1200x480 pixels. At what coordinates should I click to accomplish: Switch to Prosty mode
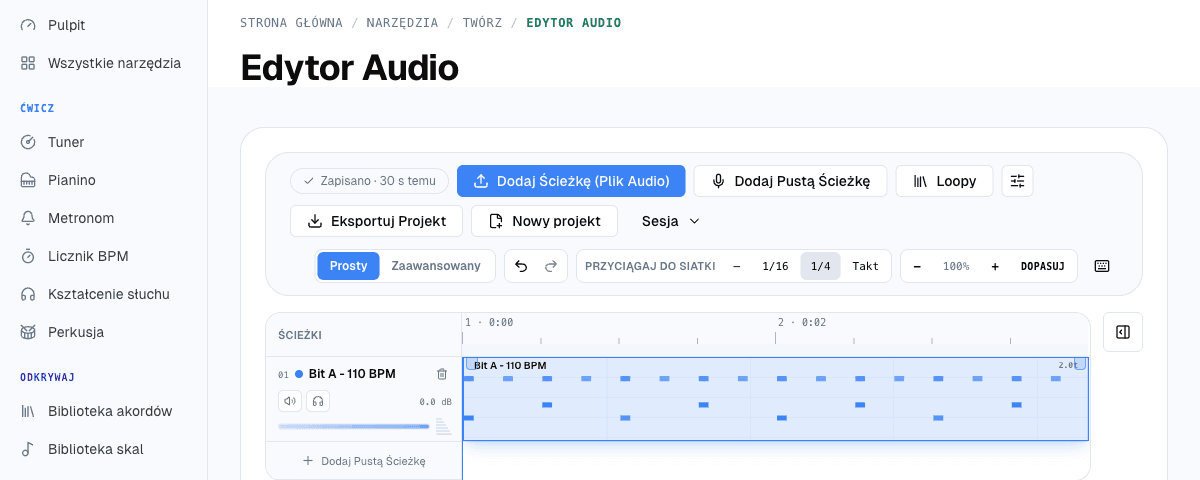349,266
